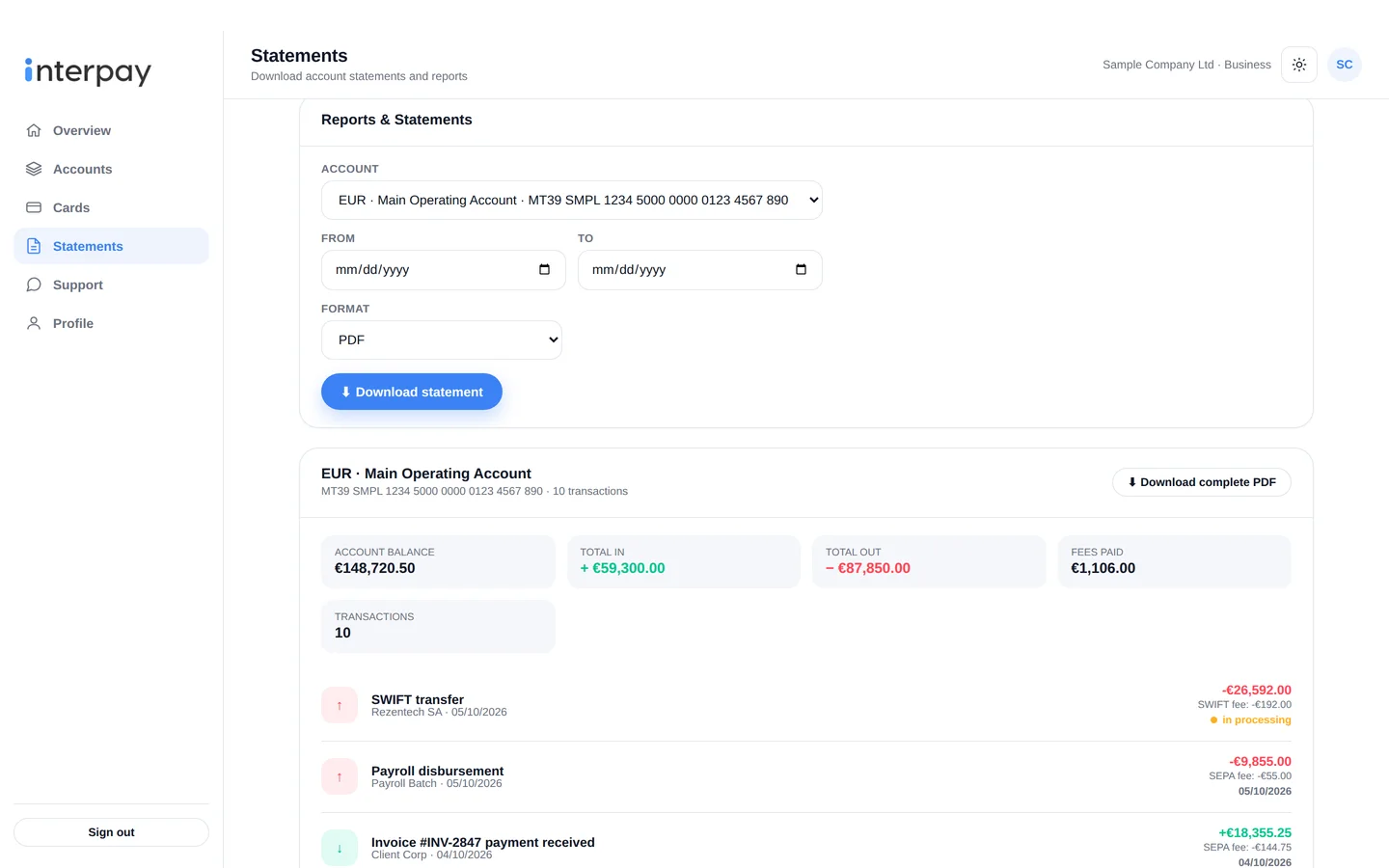Open Accounts in the sidebar
The height and width of the screenshot is (868, 1389).
tap(111, 169)
